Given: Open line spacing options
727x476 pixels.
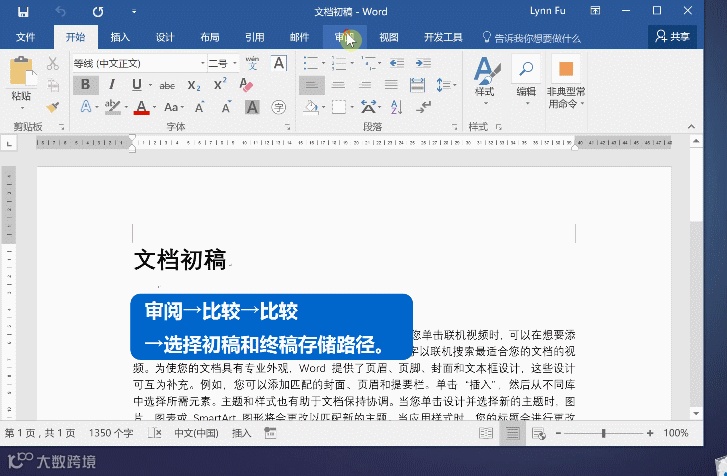Looking at the screenshot, I should (446, 85).
